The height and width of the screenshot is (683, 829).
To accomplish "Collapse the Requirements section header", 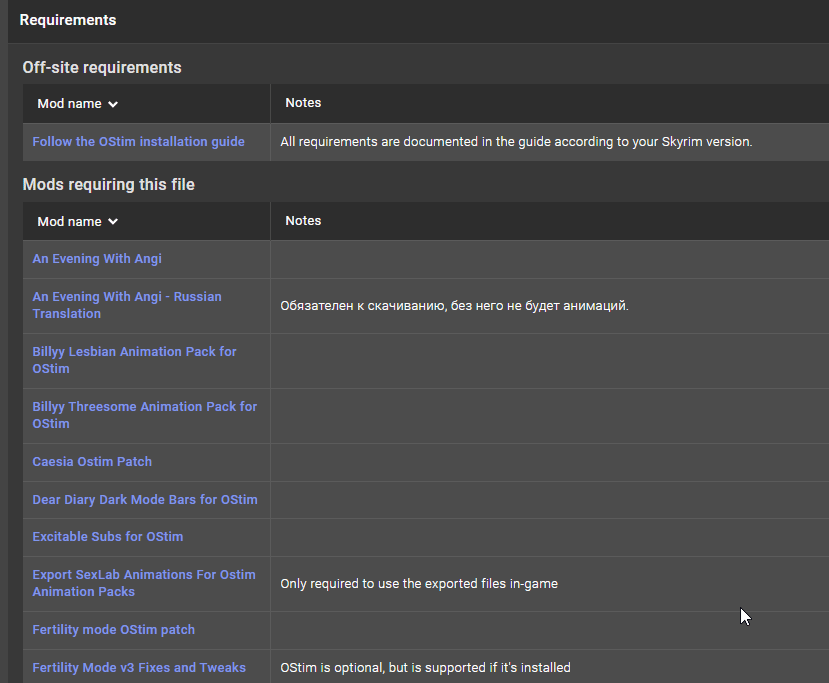I will point(68,20).
